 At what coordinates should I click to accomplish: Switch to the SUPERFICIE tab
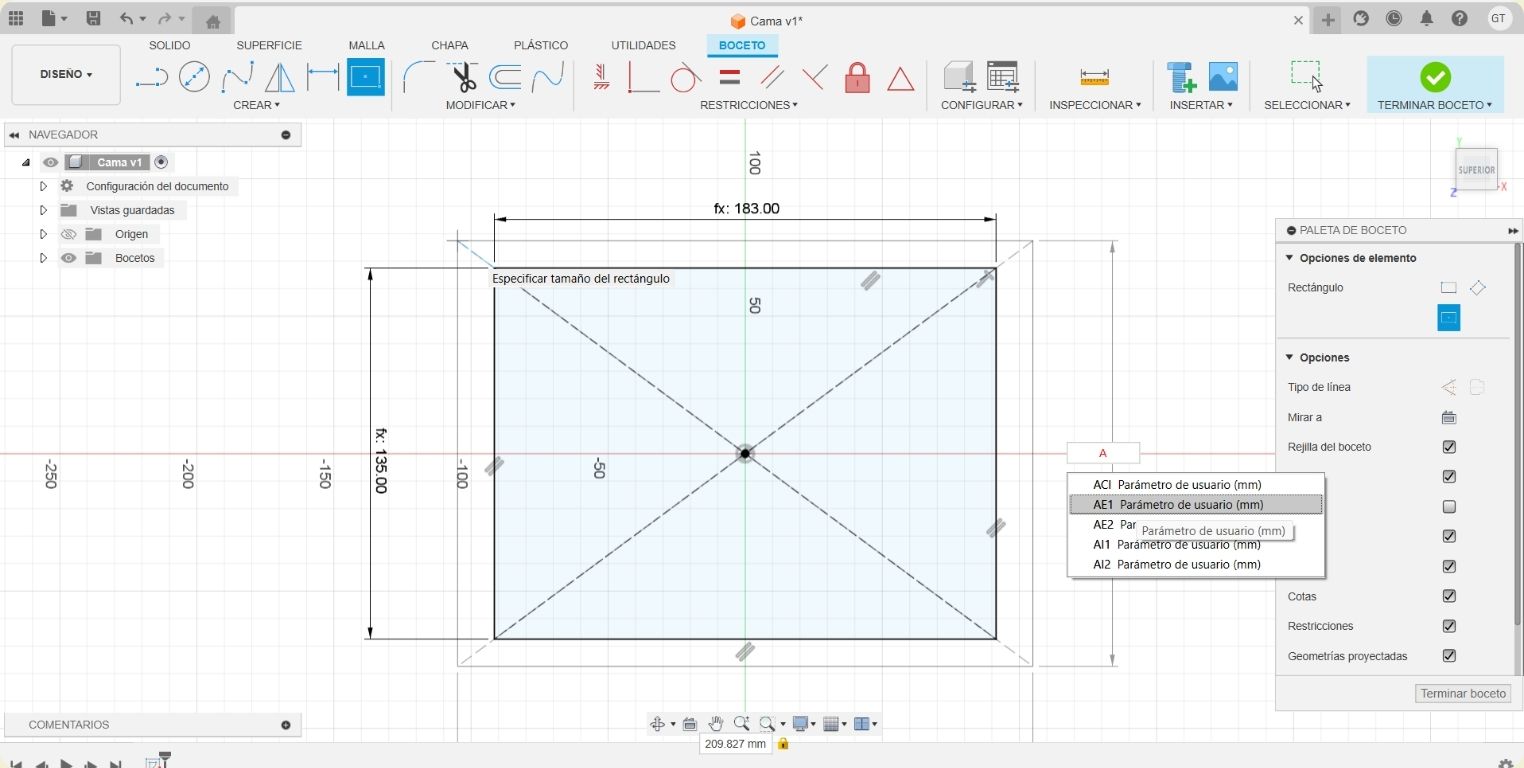[269, 45]
